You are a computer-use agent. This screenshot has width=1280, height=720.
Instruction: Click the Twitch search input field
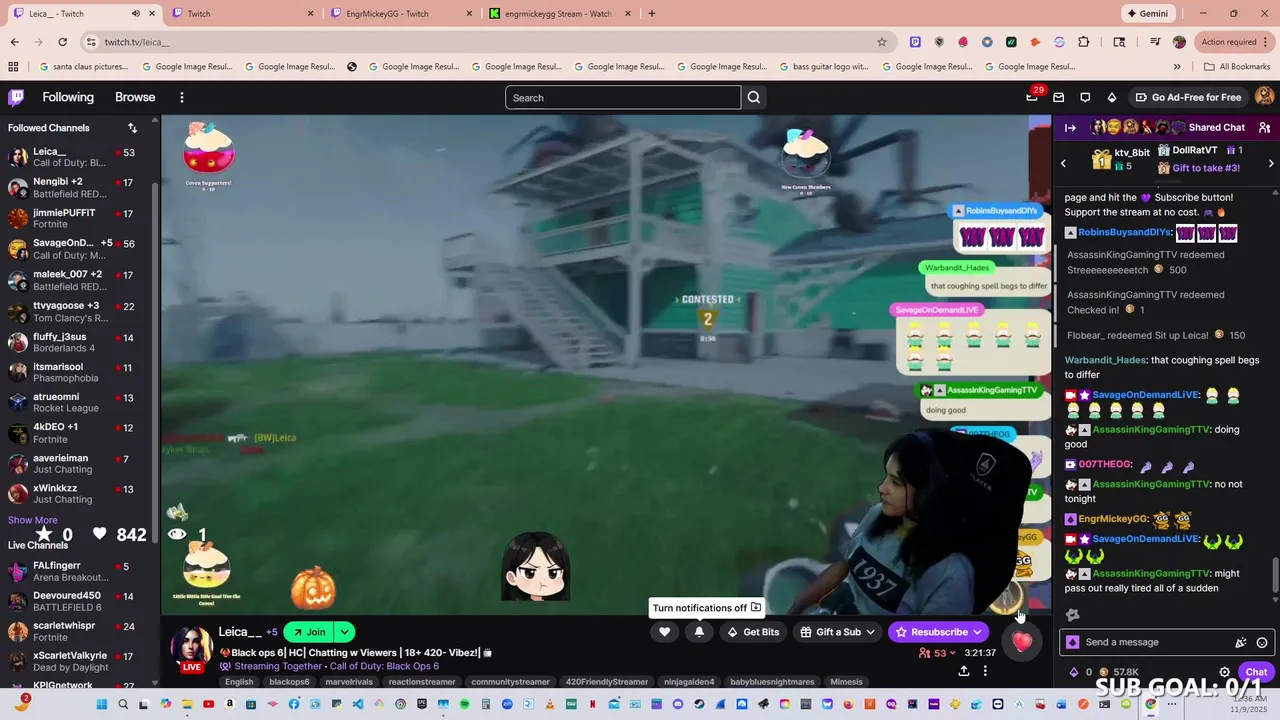coord(623,97)
